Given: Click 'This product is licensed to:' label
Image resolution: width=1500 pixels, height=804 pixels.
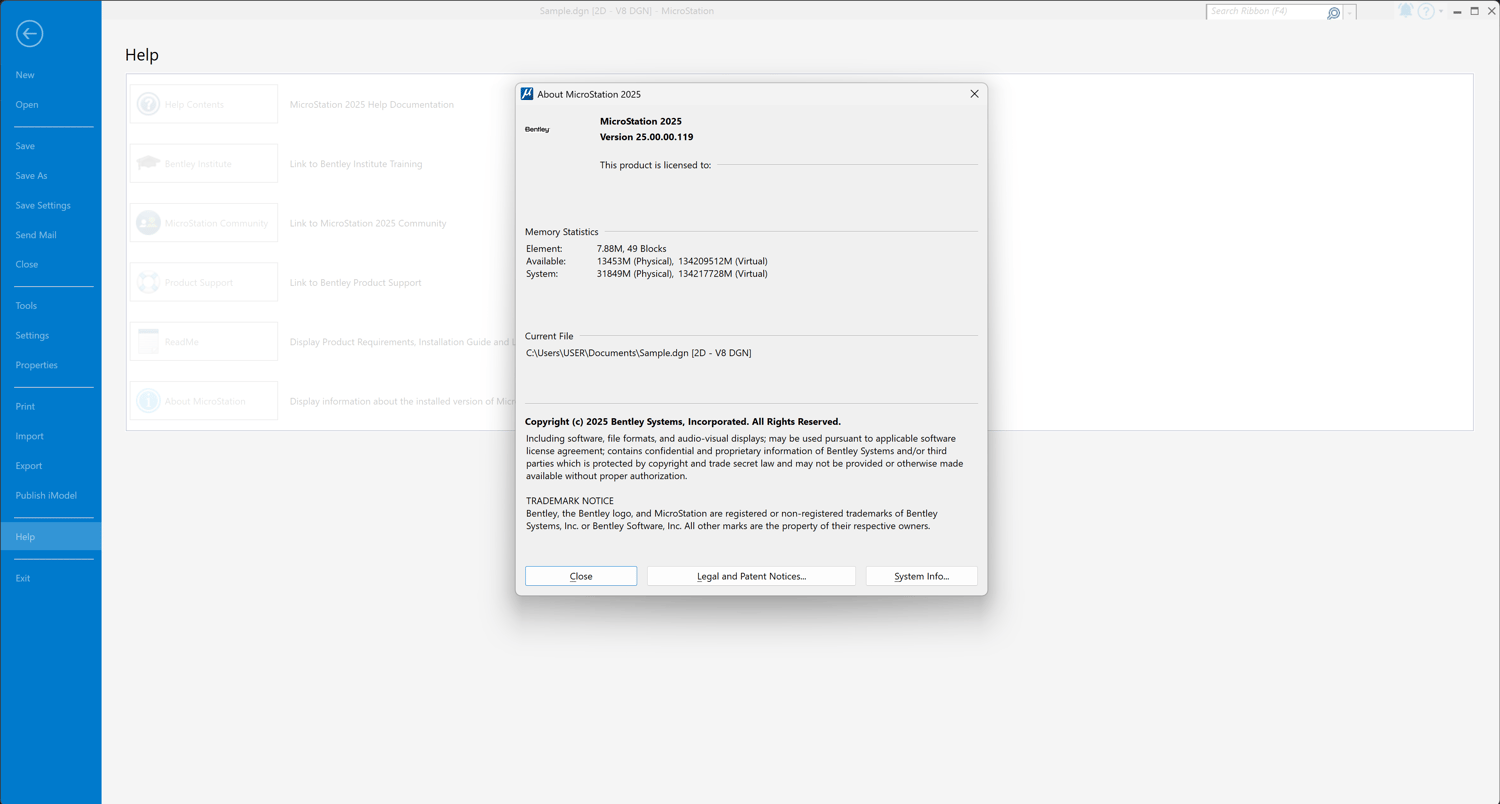Looking at the screenshot, I should 656,165.
